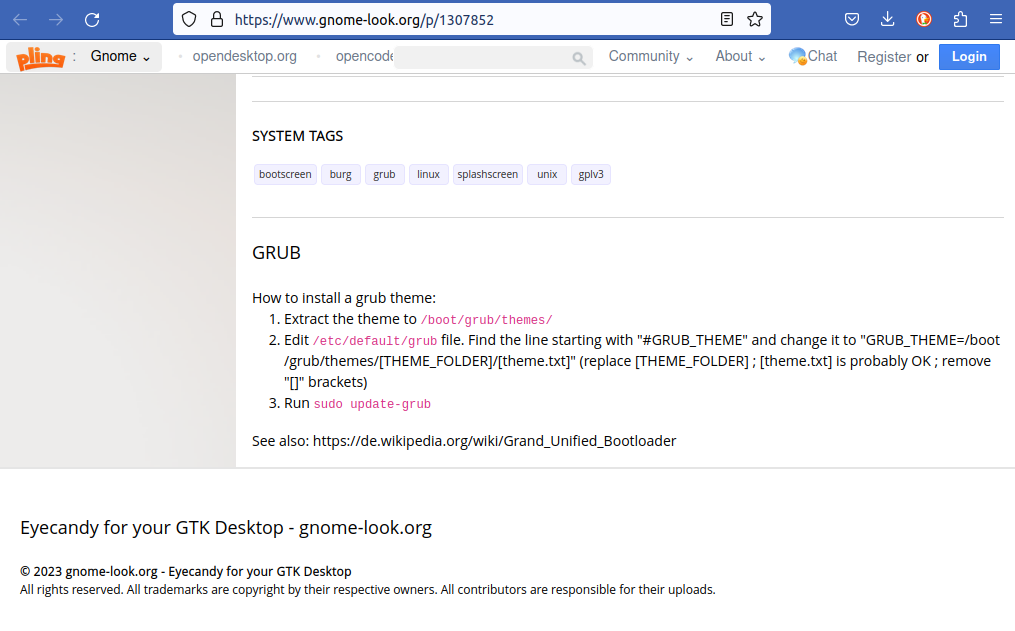This screenshot has width=1015, height=631.
Task: Select the bootscreen tag
Action: (285, 174)
